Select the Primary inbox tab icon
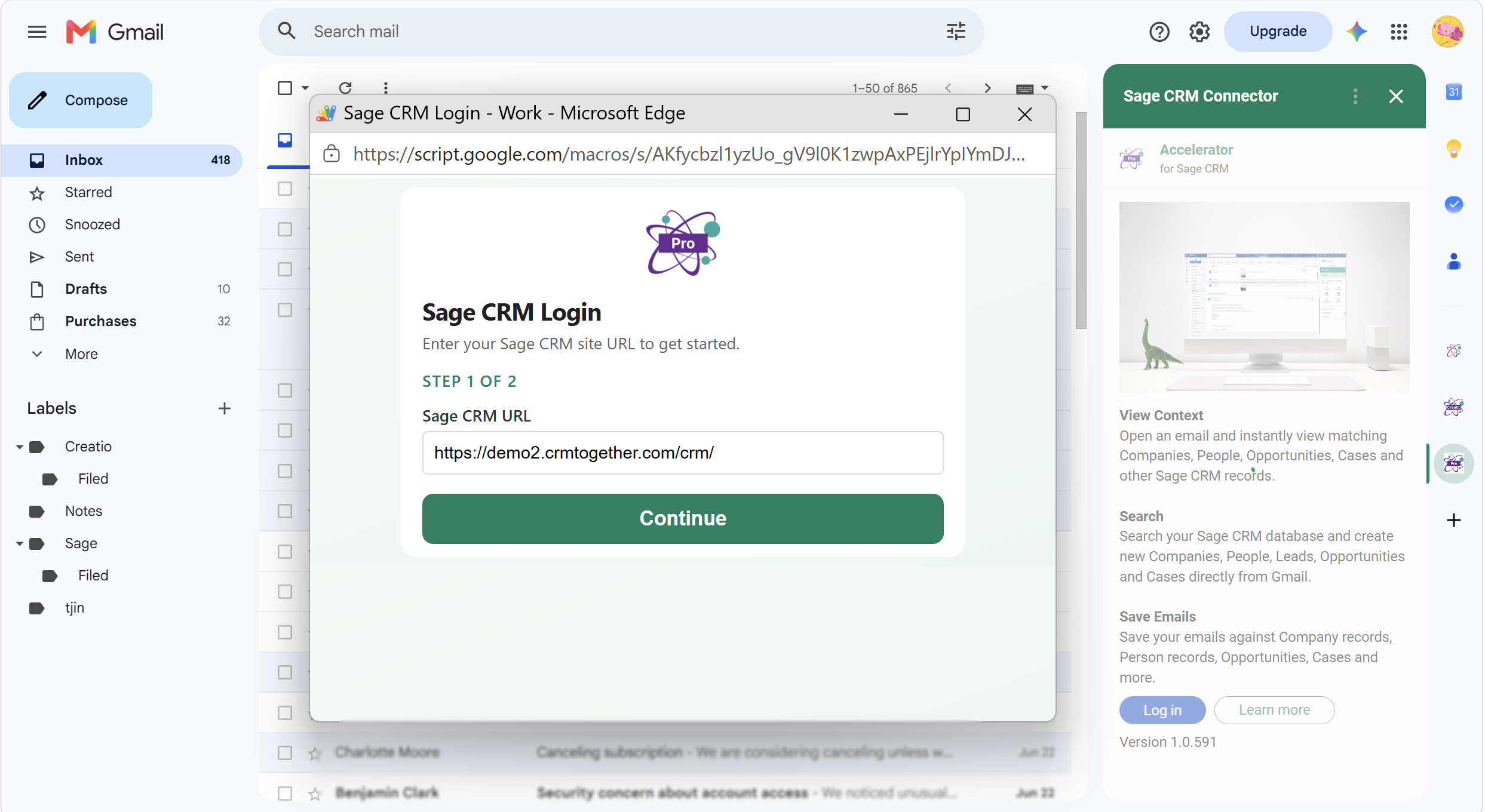 coord(285,140)
